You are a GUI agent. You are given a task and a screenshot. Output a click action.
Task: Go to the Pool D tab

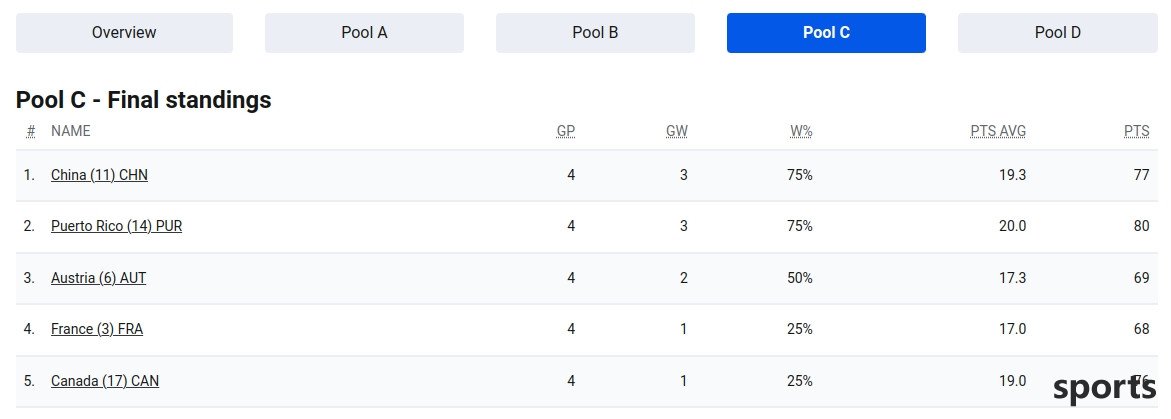pos(1057,33)
